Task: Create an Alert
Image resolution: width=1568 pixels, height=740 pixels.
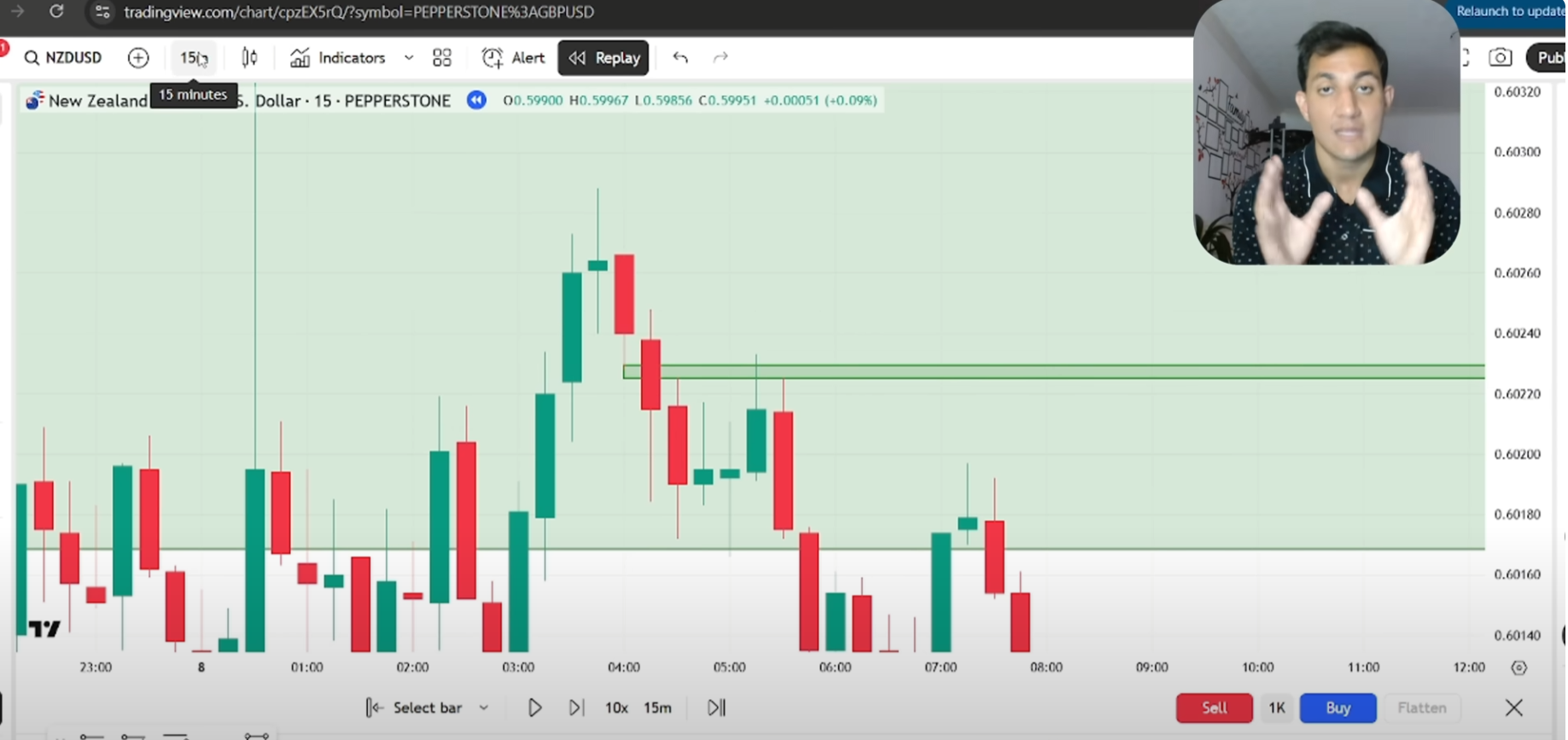Action: click(x=514, y=58)
